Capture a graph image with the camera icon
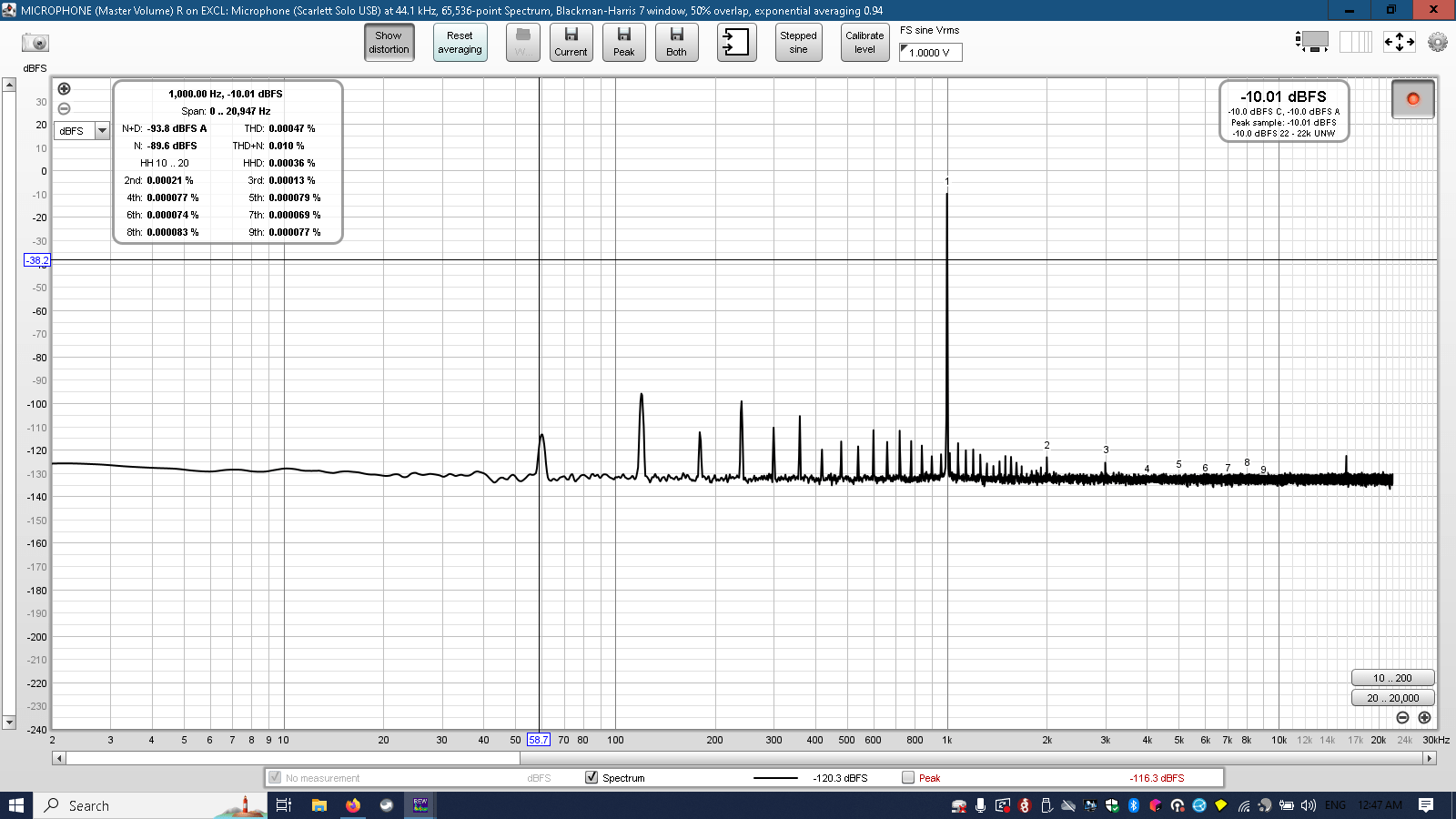The width and height of the screenshot is (1456, 819). (35, 43)
